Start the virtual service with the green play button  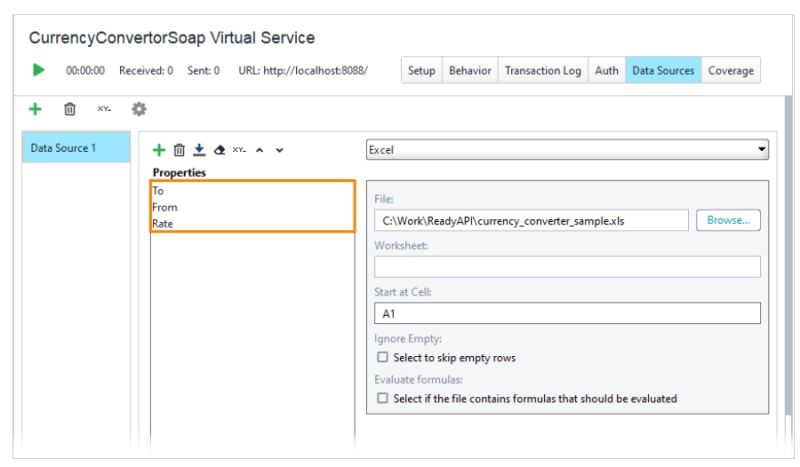[x=38, y=70]
